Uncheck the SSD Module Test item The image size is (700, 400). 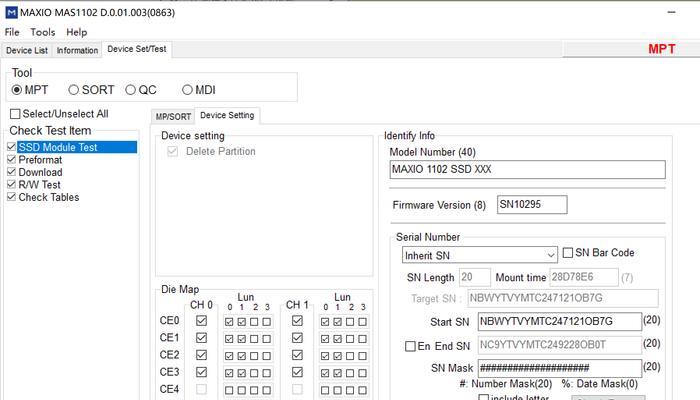tap(12, 147)
